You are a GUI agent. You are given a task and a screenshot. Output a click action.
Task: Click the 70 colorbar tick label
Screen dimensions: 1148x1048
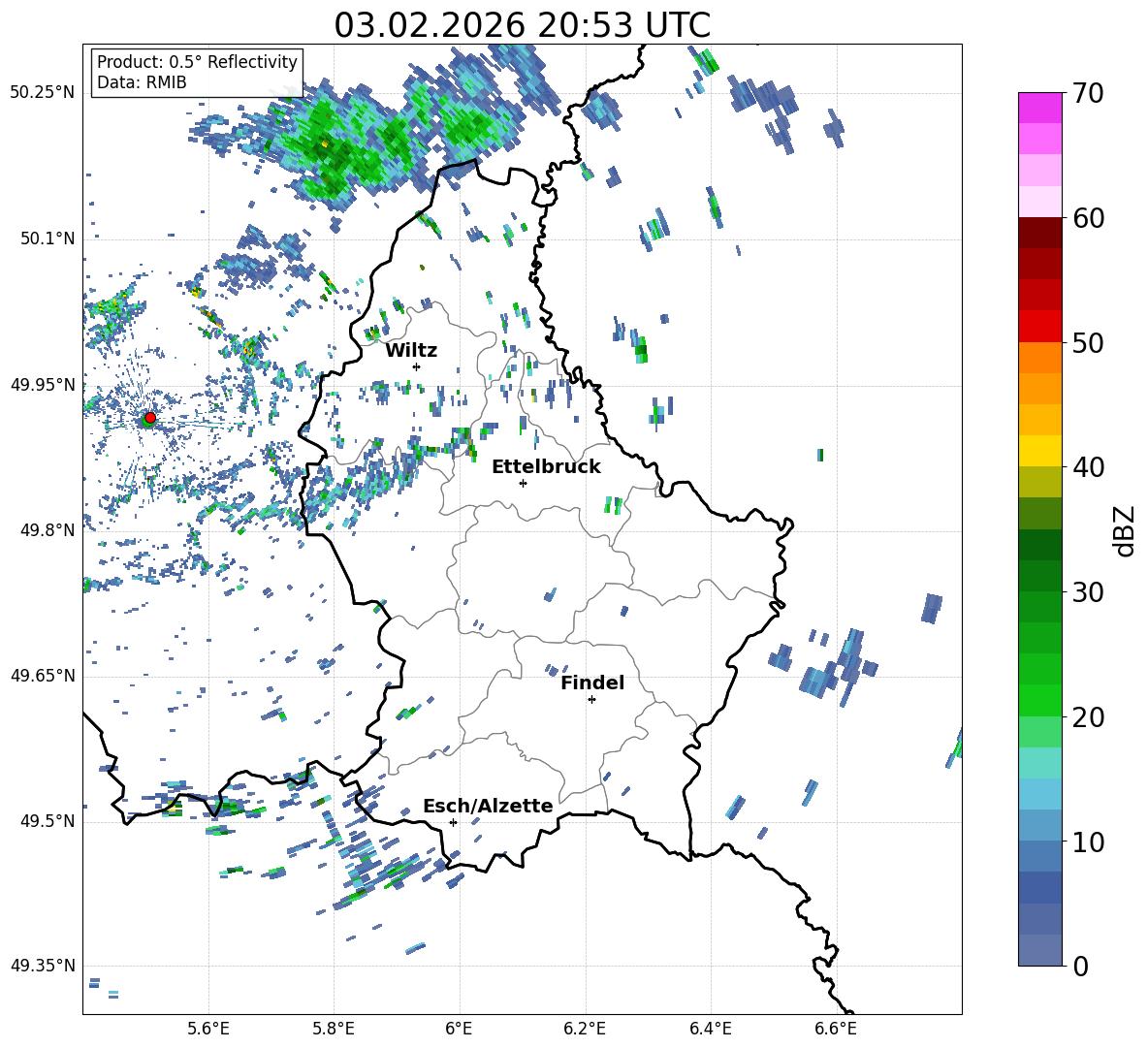[1087, 94]
